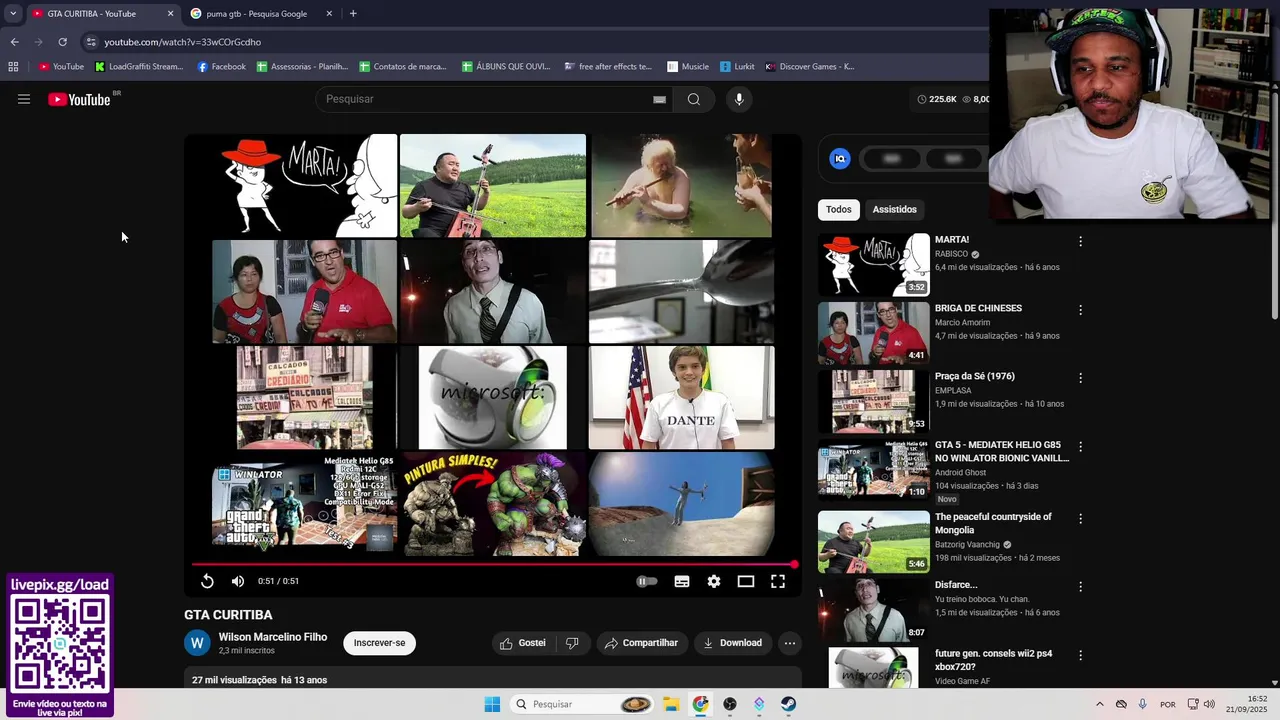
Task: Toggle subtitles/closed captions
Action: tap(682, 581)
